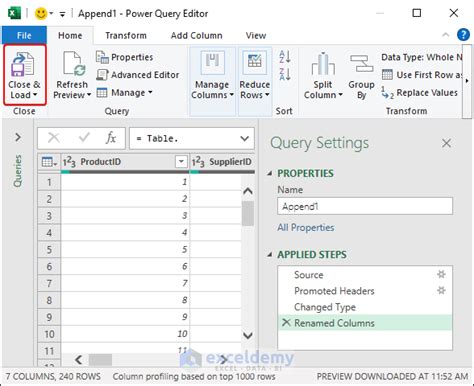Click the Excel logo icon in title bar
Image resolution: width=474 pixels, height=386 pixels.
coord(14,13)
